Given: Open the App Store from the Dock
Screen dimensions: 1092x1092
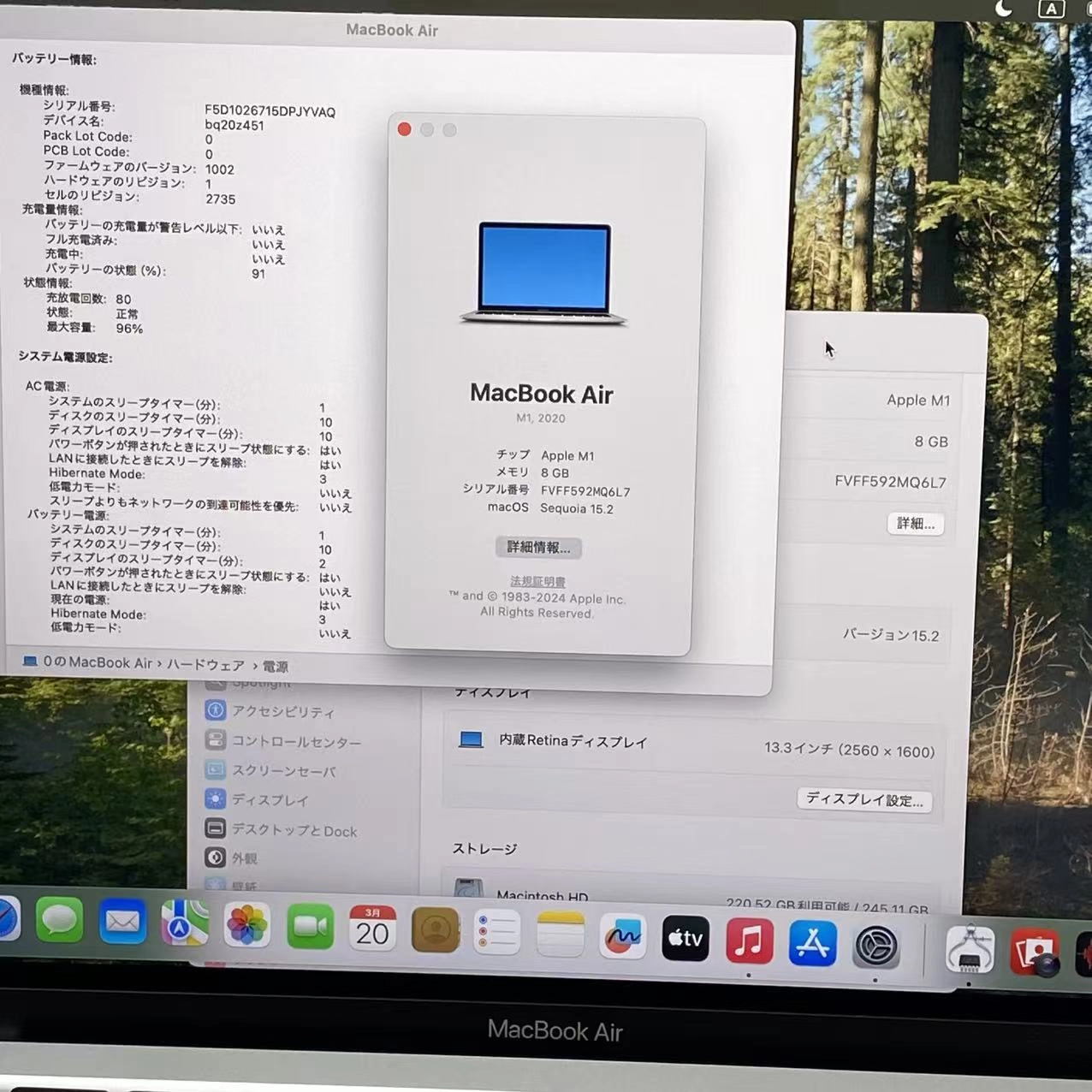Looking at the screenshot, I should (x=811, y=941).
